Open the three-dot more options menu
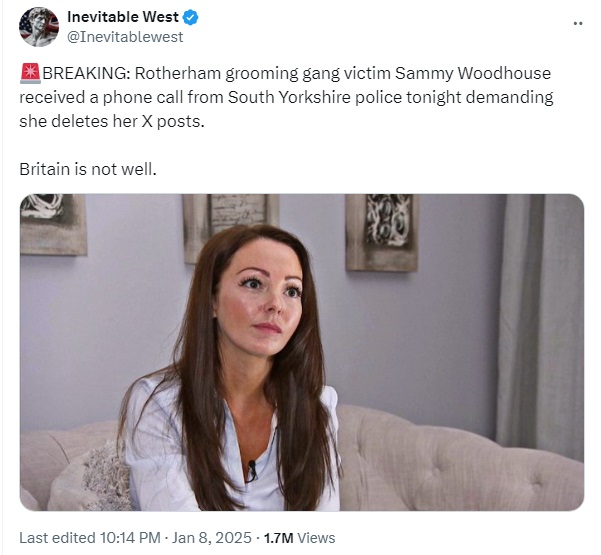Viewport: 601px width, 555px height. click(x=578, y=23)
